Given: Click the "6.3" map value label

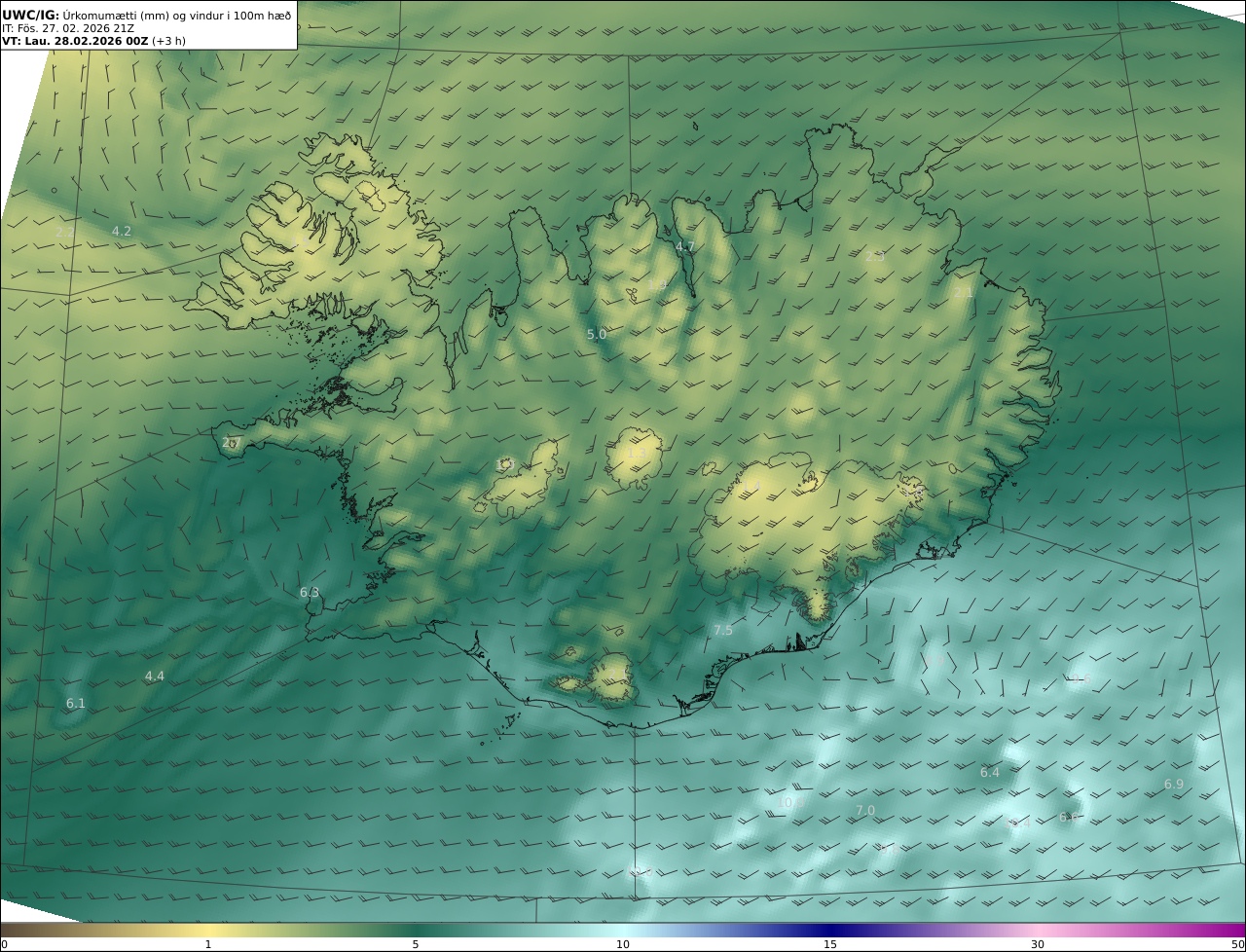Looking at the screenshot, I should (x=310, y=592).
